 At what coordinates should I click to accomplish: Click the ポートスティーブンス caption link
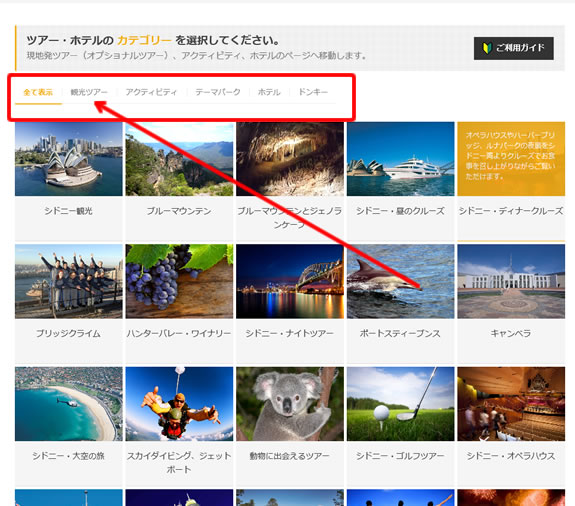(x=400, y=333)
